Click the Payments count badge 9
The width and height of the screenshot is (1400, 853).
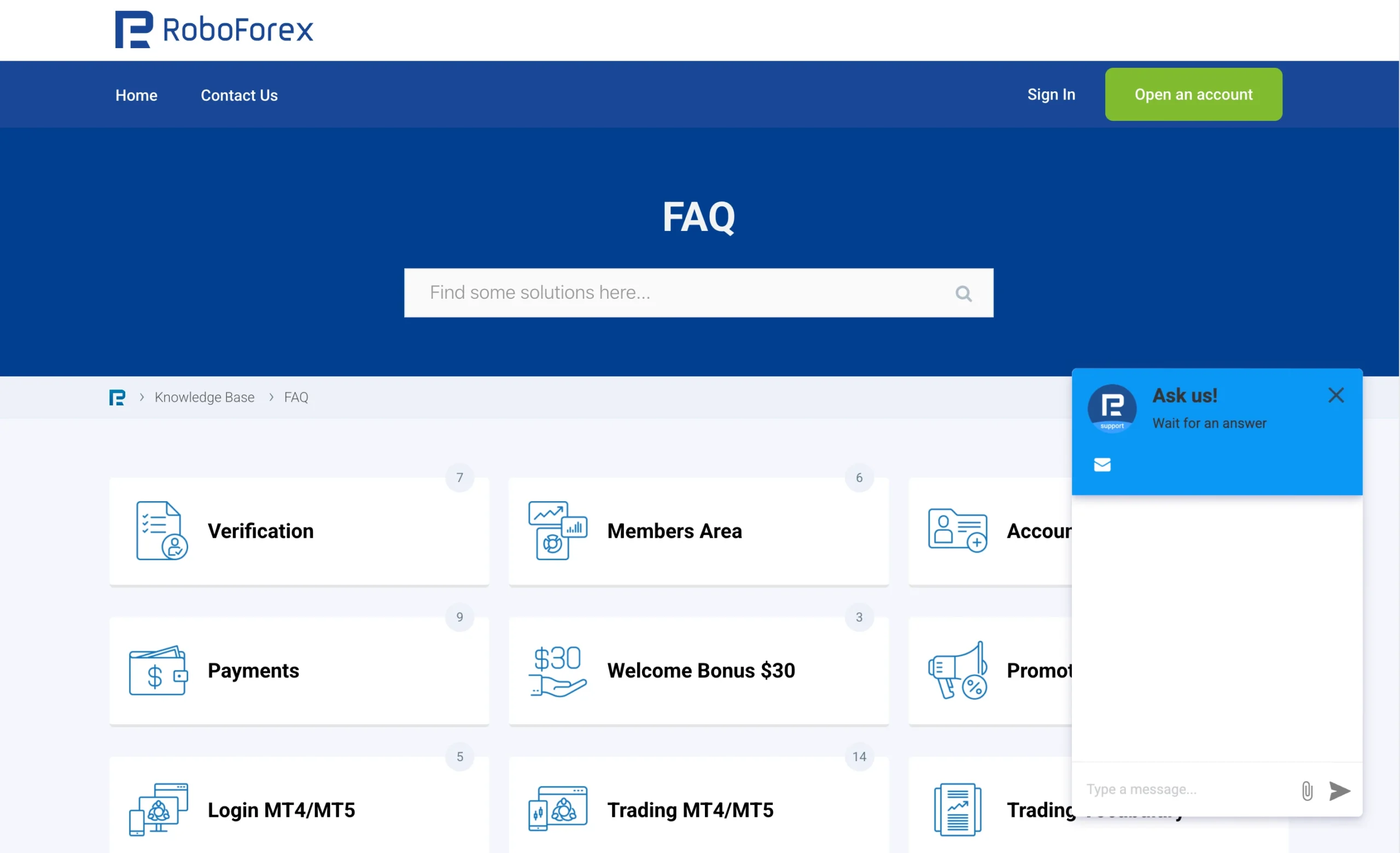point(460,617)
